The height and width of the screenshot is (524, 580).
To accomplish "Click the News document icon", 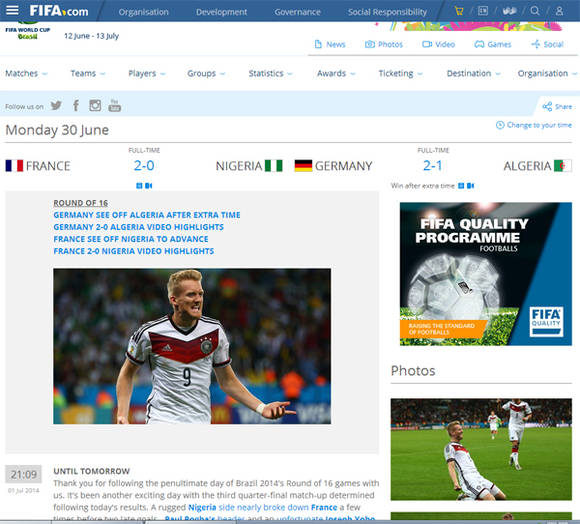I will click(x=318, y=44).
